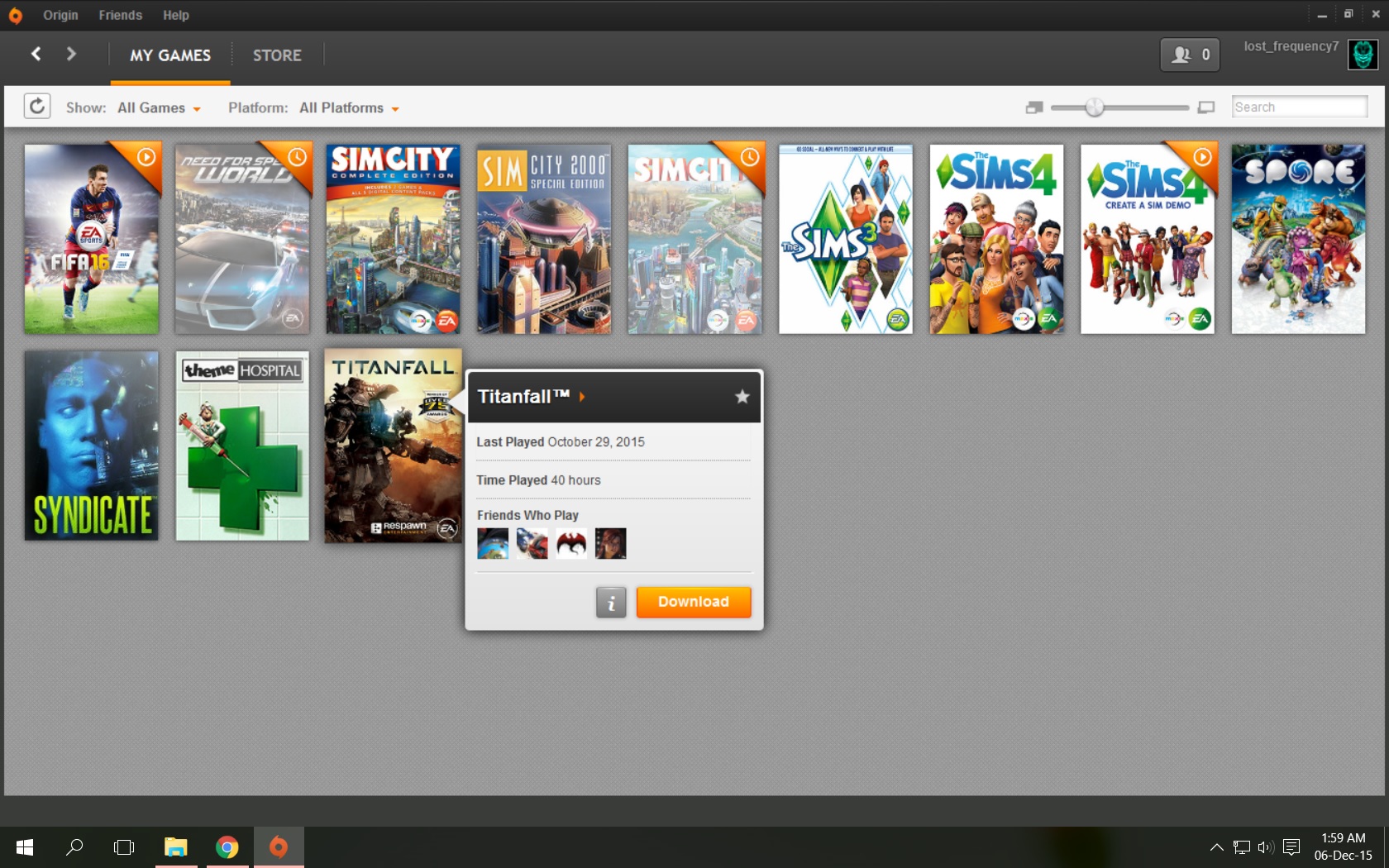Expand the Titanfall title arrow
This screenshot has height=868, width=1389.
582,397
